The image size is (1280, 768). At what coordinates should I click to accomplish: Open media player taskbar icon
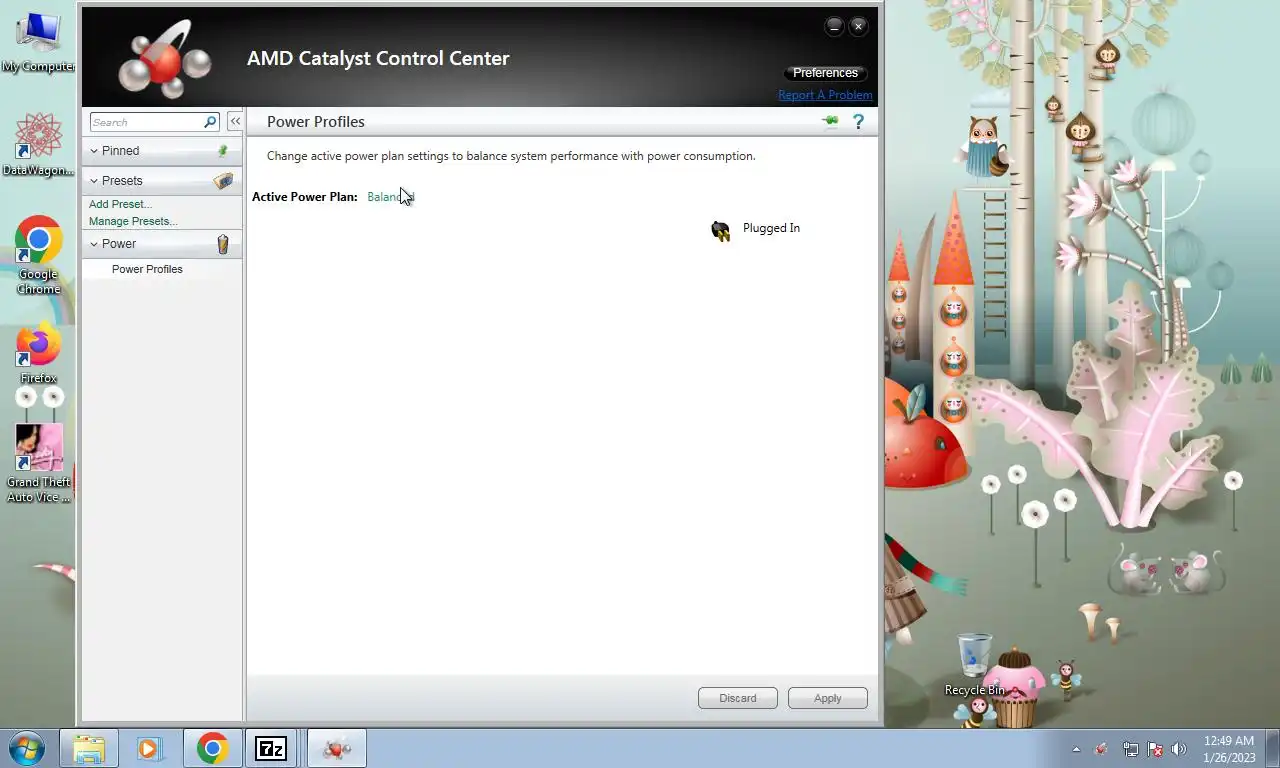[x=149, y=748]
